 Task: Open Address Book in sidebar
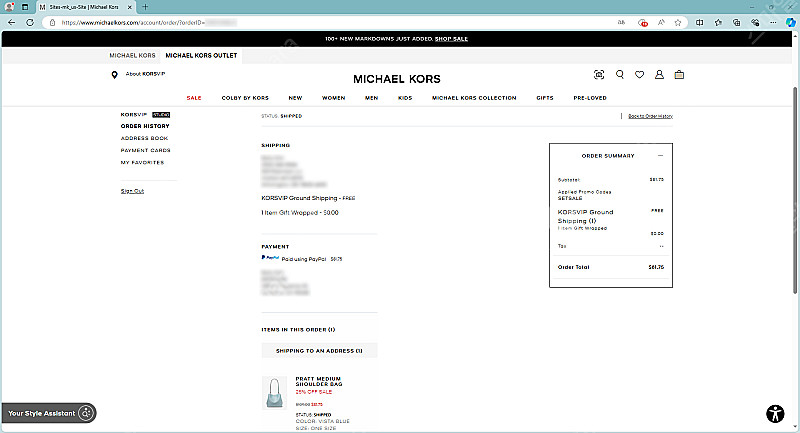coord(144,138)
